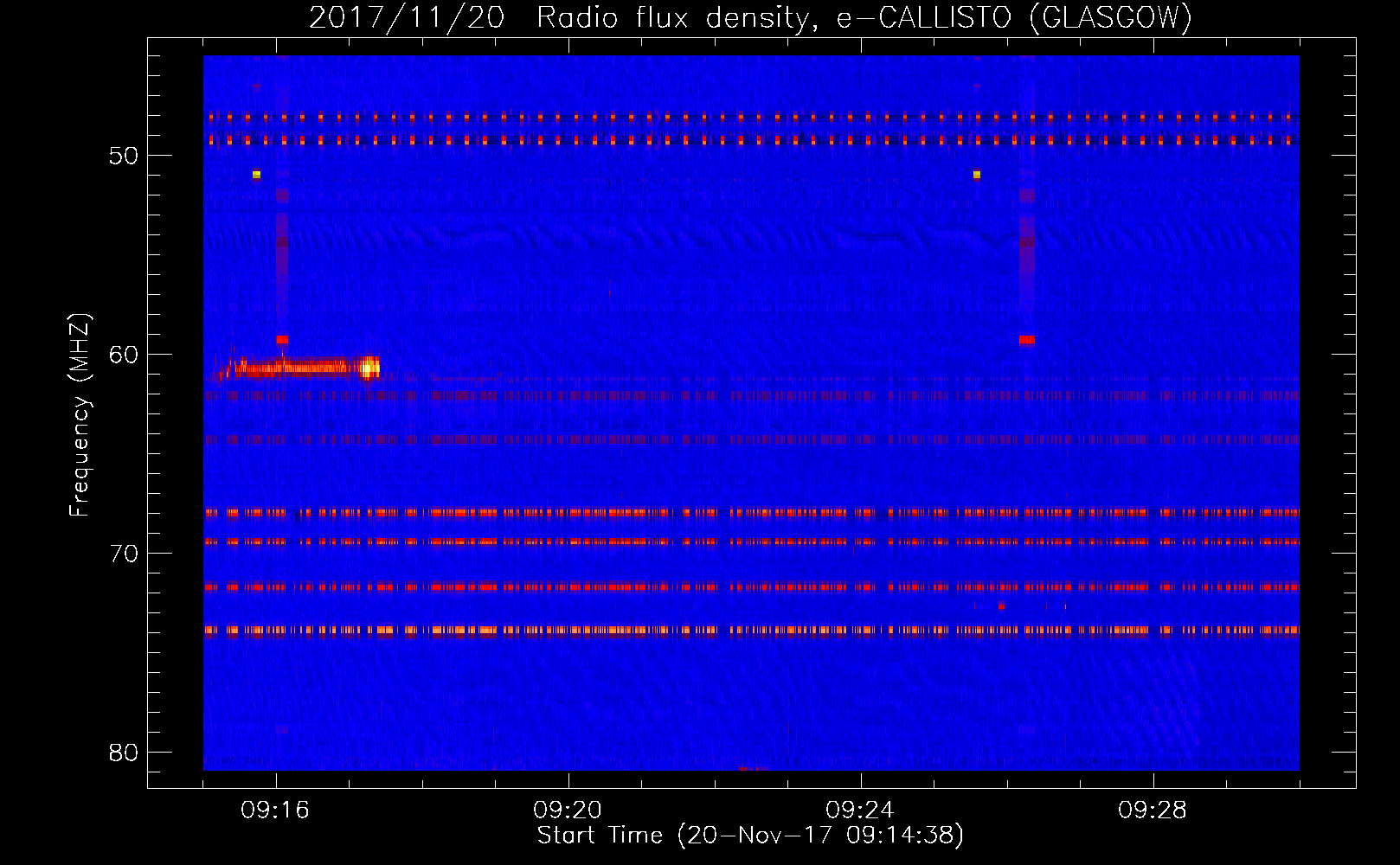Click the 70 frequency tick label
The image size is (1400, 865).
[x=124, y=554]
